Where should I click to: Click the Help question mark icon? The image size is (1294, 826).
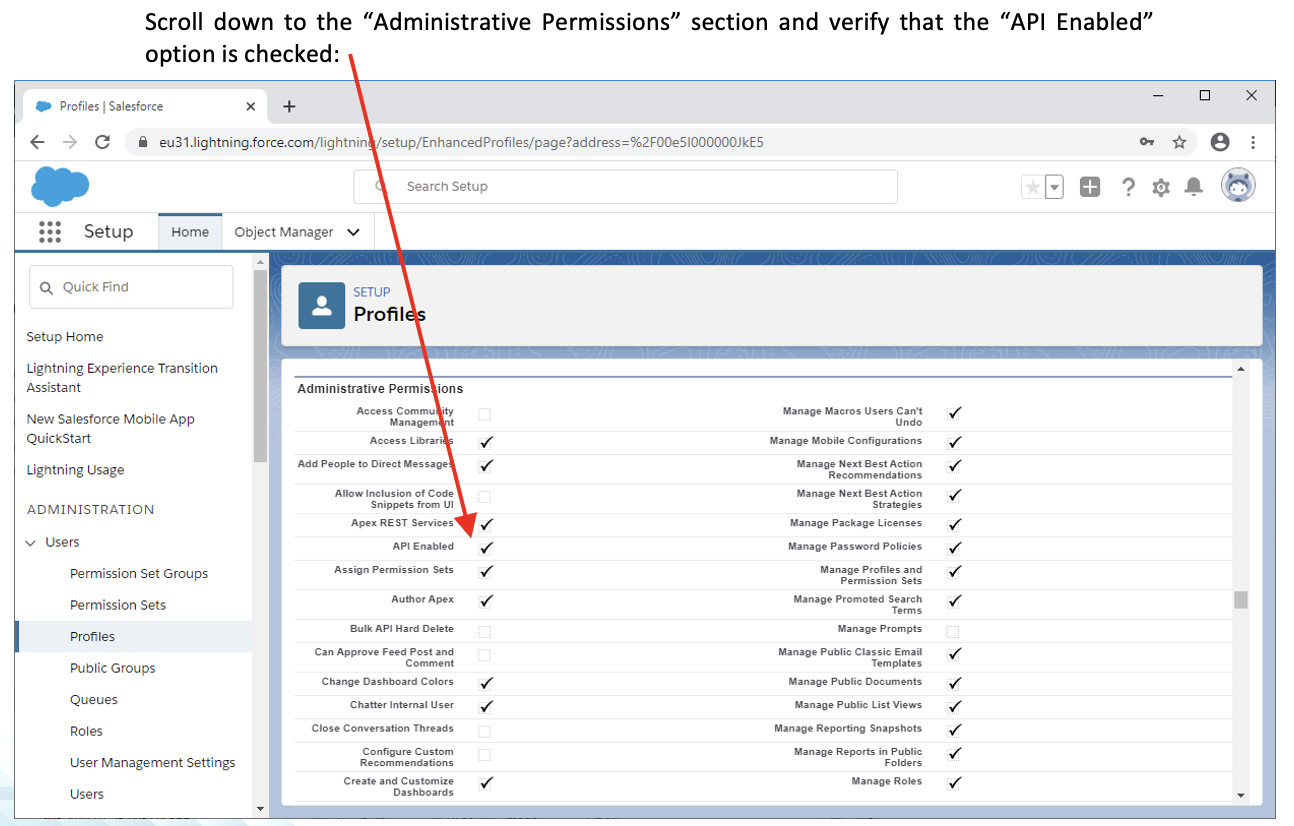(x=1128, y=187)
